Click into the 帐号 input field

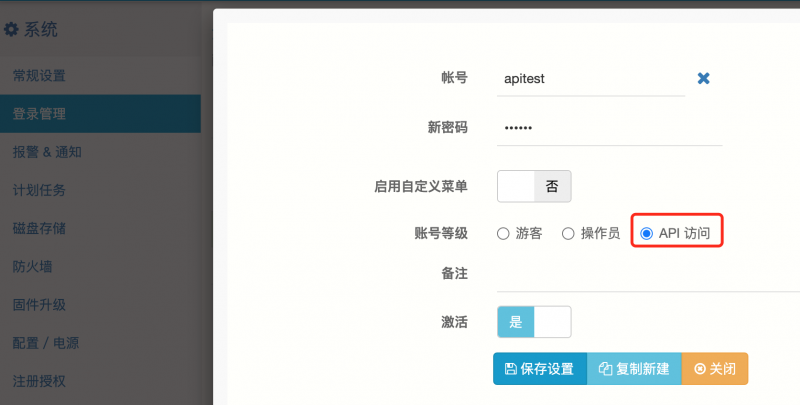(x=590, y=78)
